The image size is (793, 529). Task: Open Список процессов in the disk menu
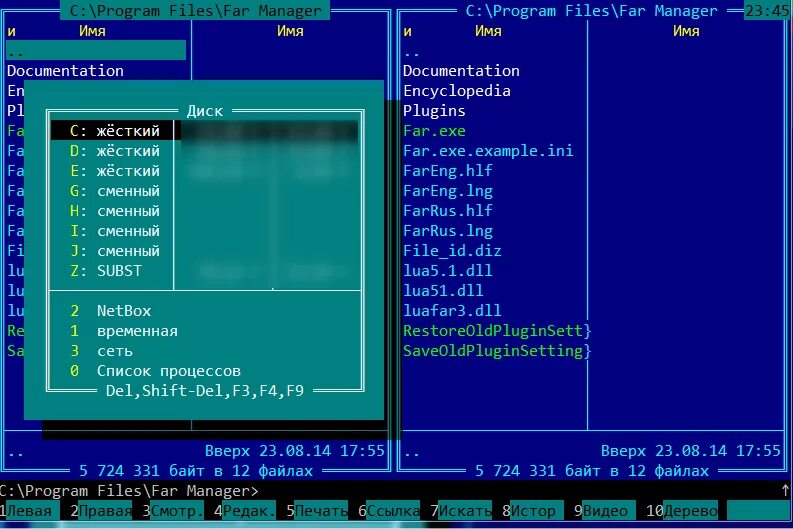tap(205, 371)
